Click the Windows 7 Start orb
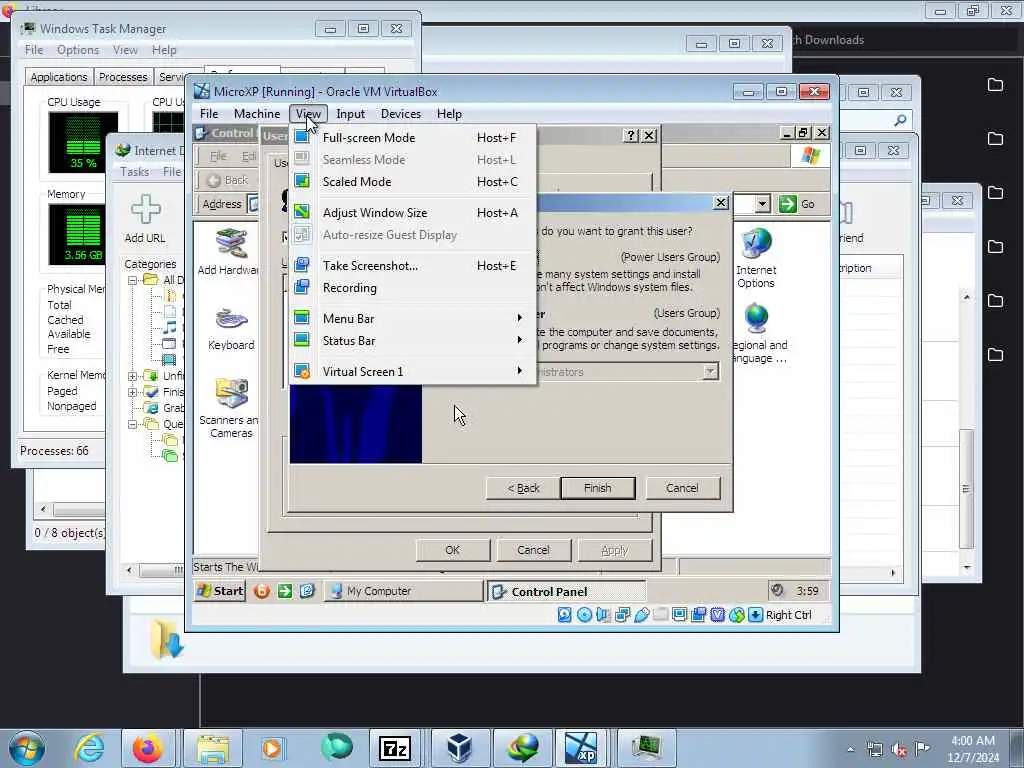 tap(26, 748)
